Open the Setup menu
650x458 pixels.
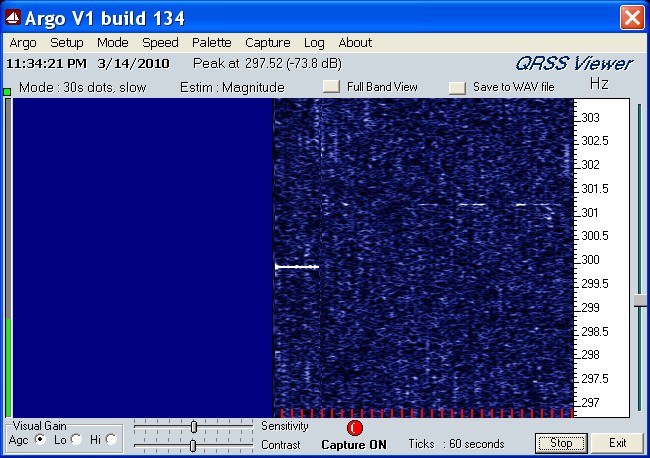click(x=67, y=43)
